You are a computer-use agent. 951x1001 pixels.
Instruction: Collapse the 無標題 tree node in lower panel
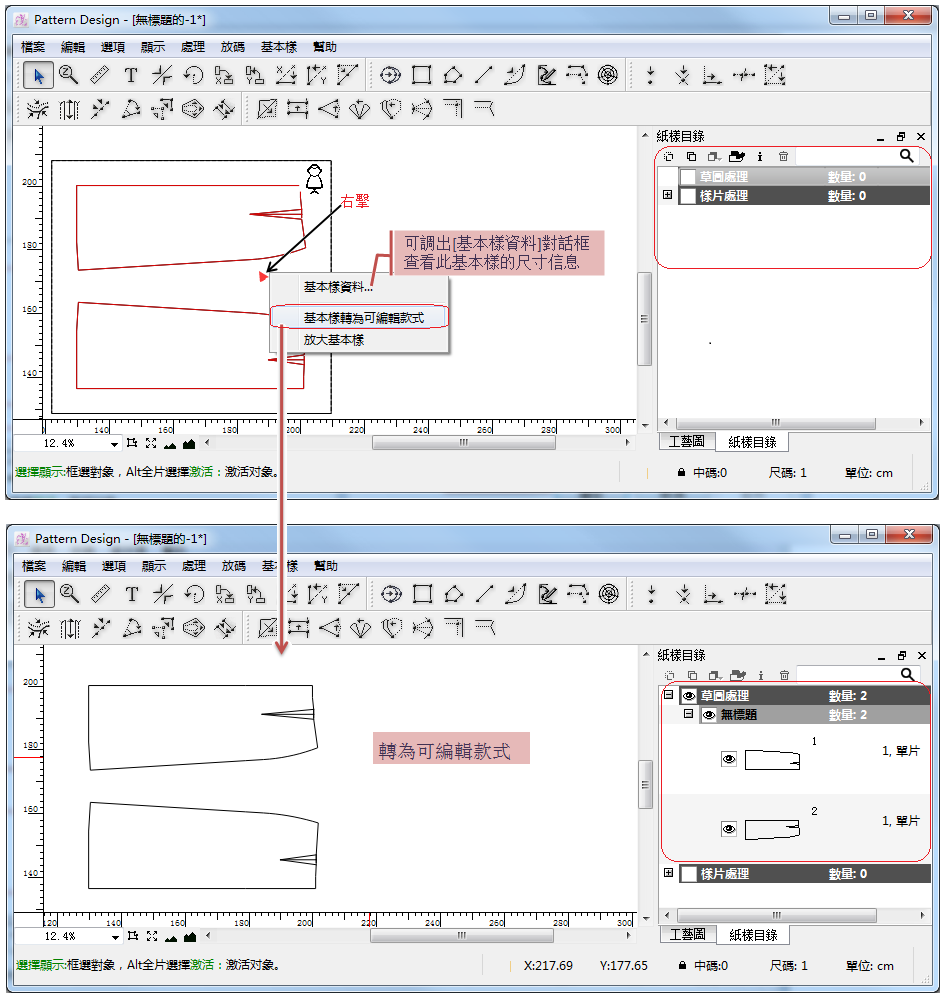(x=688, y=715)
